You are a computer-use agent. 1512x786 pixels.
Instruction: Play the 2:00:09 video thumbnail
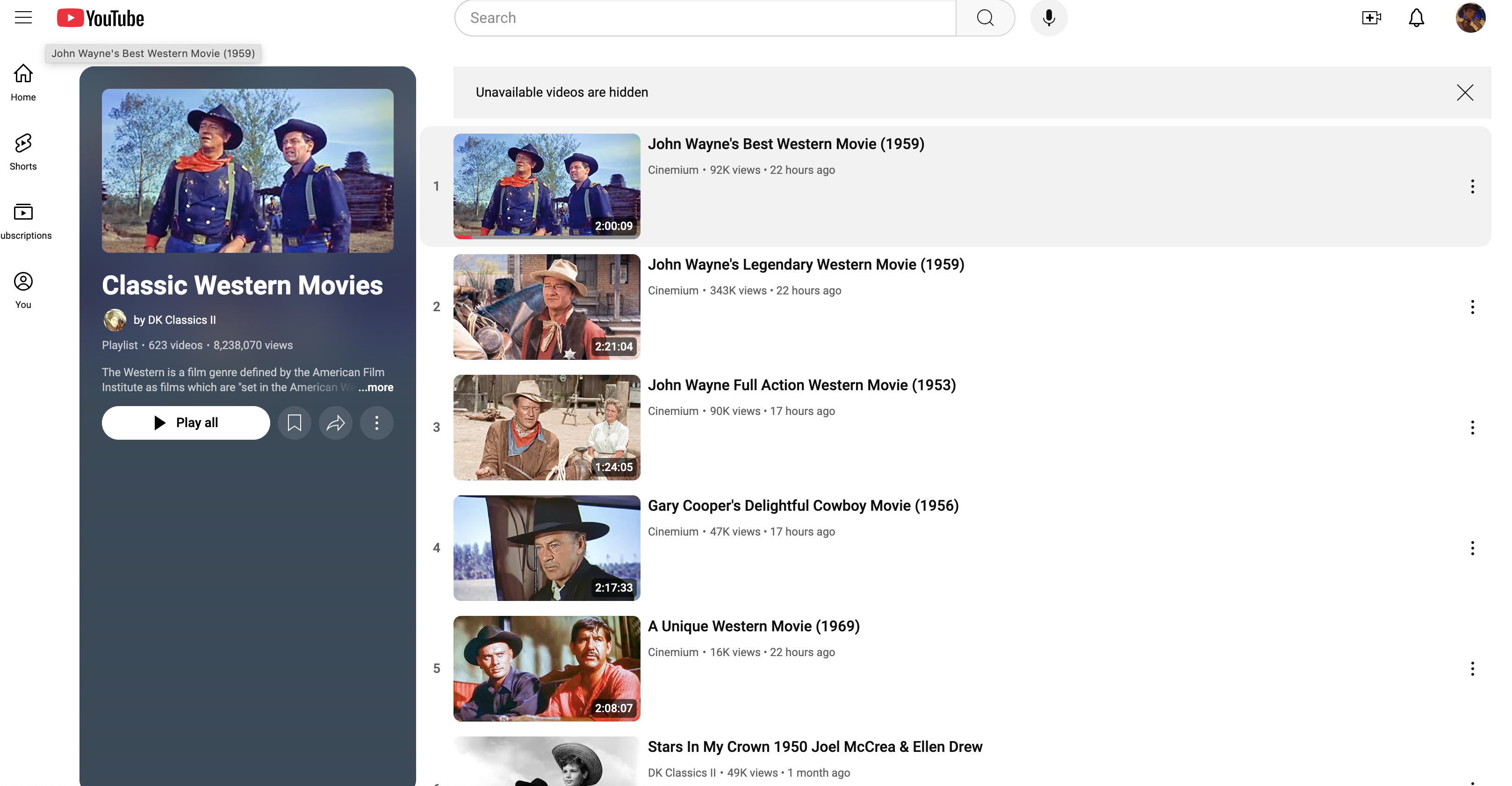pyautogui.click(x=547, y=186)
